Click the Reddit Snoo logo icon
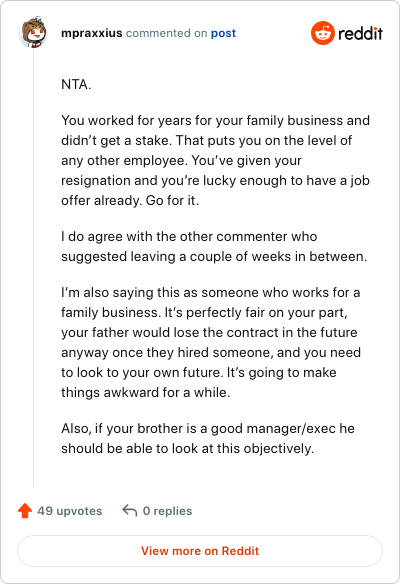400x584 pixels. [323, 33]
